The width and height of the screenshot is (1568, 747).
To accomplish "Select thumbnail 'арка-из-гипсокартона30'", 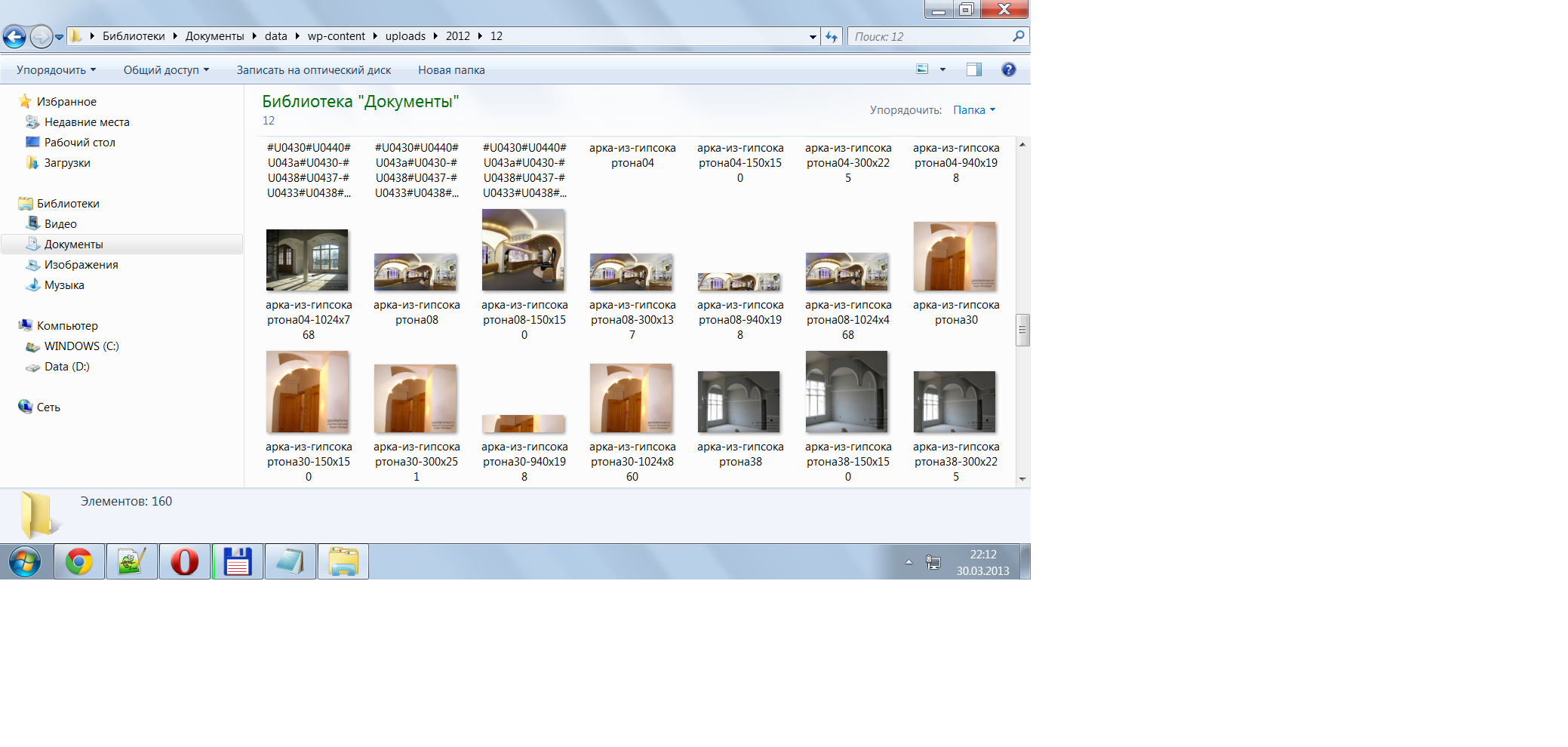I will pos(955,256).
